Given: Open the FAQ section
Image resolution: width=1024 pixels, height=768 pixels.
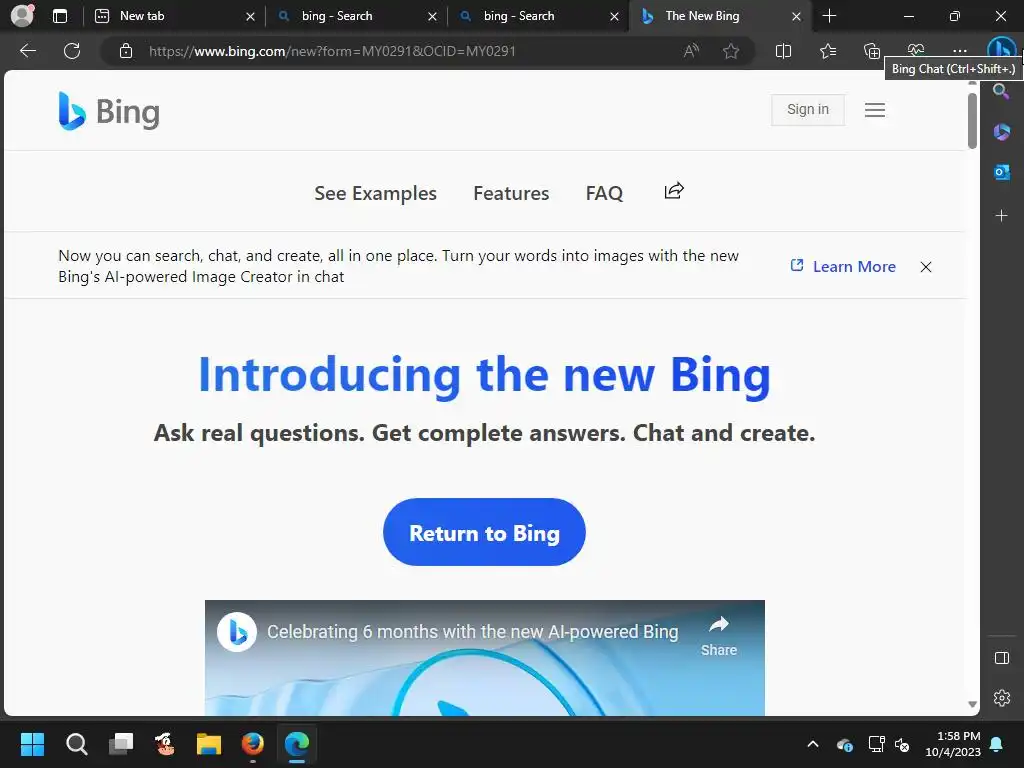Looking at the screenshot, I should 604,193.
